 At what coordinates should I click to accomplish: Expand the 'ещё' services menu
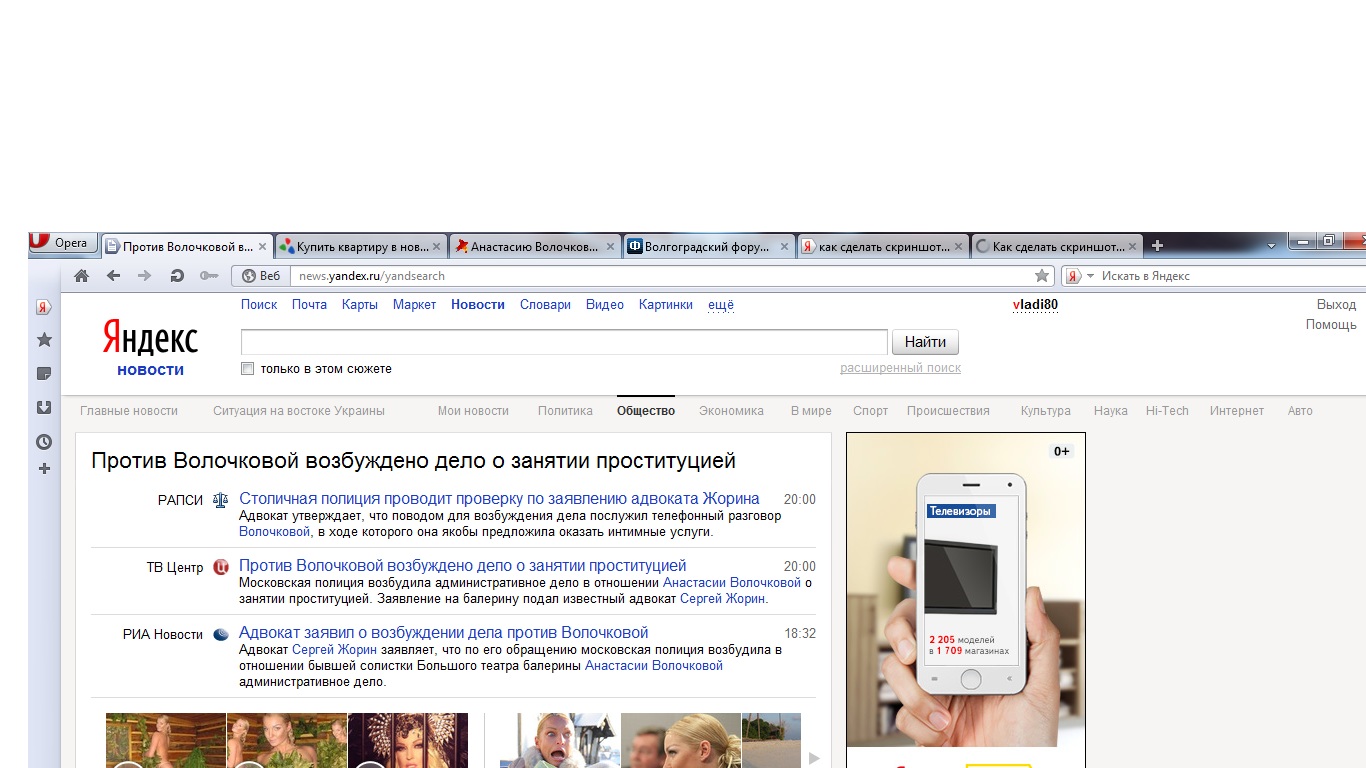720,305
